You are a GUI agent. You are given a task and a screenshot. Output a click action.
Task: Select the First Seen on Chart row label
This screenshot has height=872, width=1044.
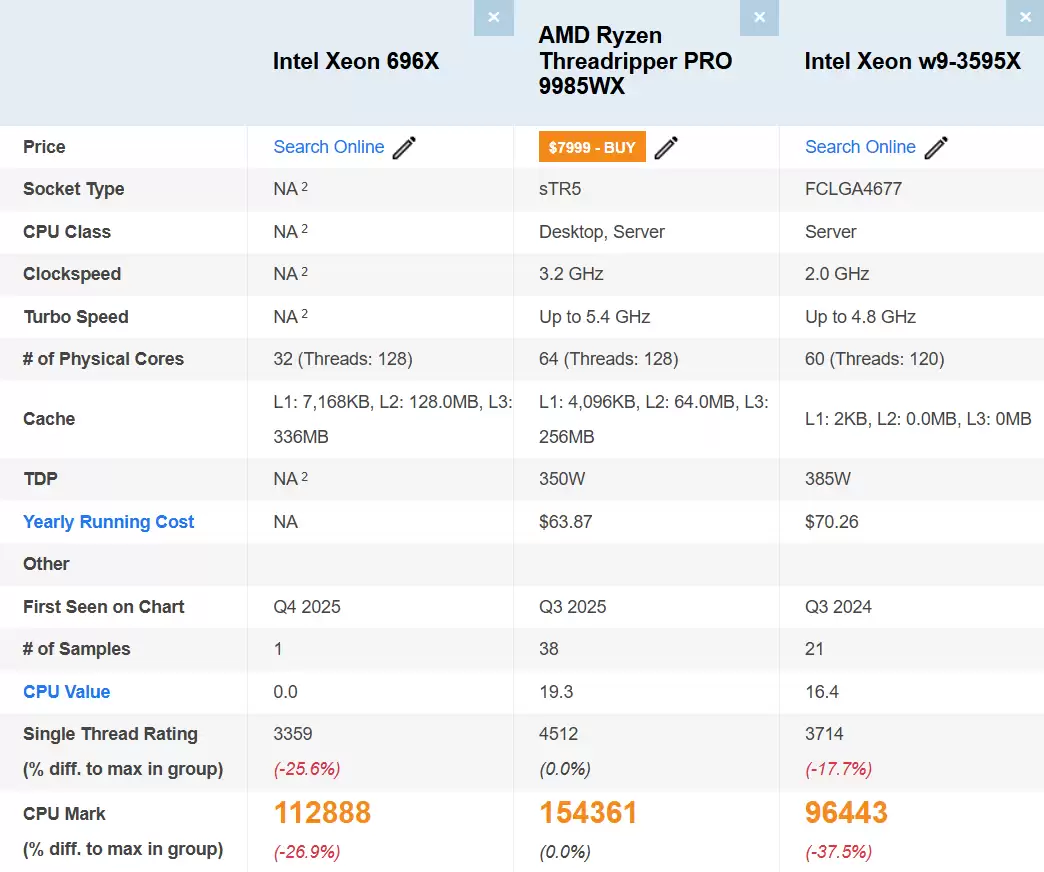104,606
